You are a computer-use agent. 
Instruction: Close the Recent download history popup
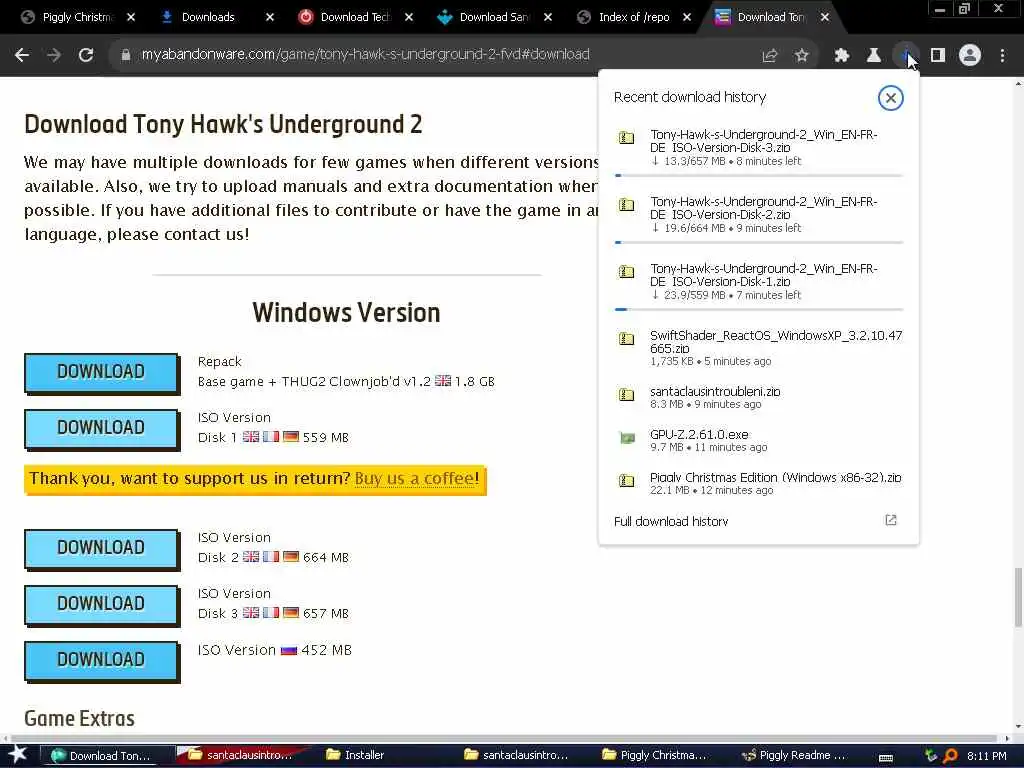coord(890,98)
